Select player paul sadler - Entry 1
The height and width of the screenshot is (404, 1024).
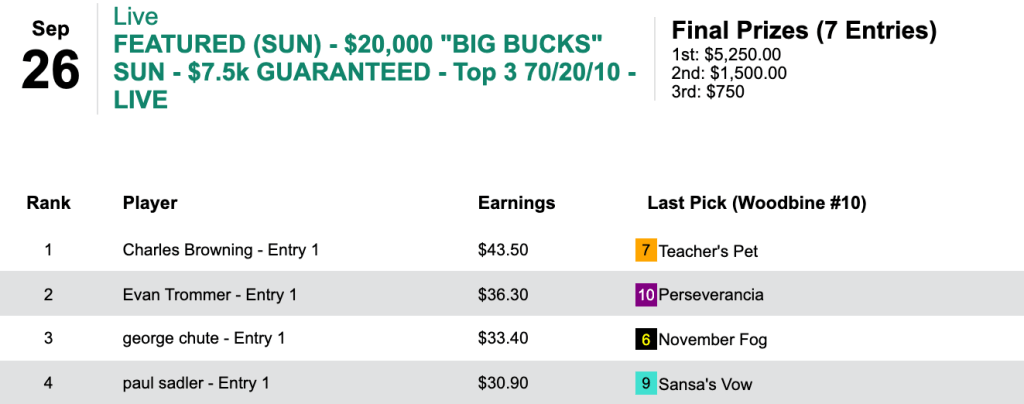[x=196, y=383]
